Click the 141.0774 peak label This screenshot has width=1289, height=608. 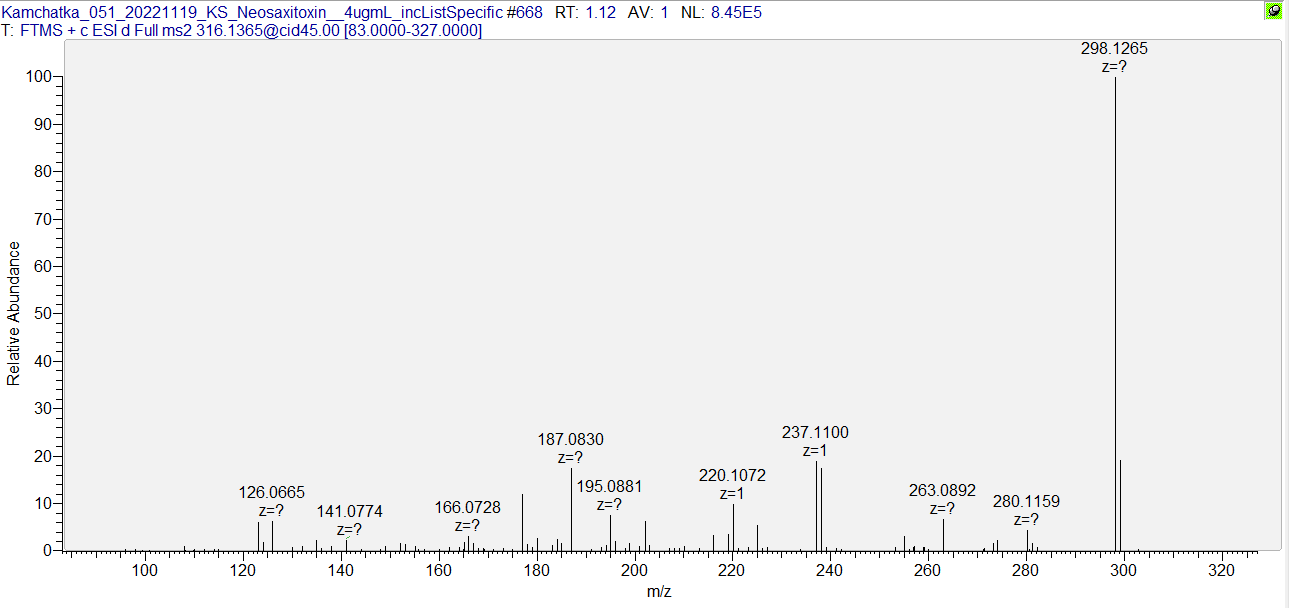pyautogui.click(x=349, y=512)
